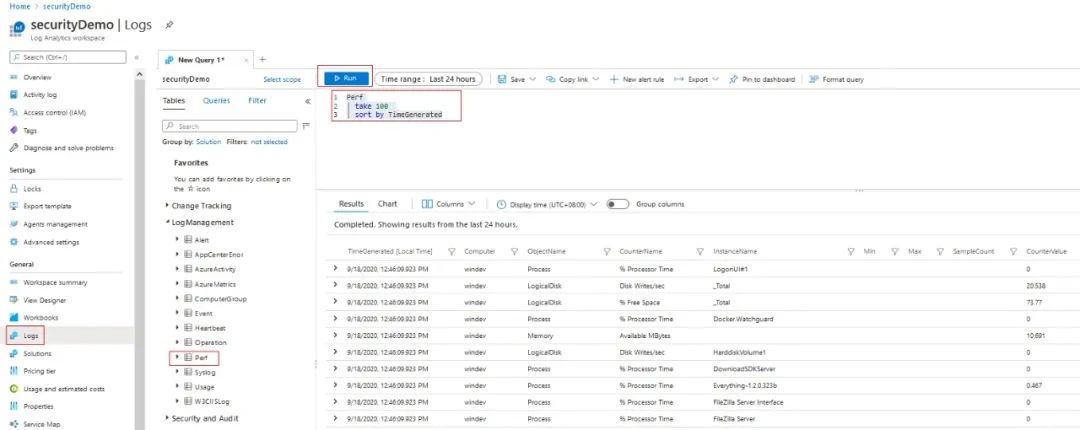Open Agents management
The height and width of the screenshot is (430, 1080).
click(x=55, y=224)
